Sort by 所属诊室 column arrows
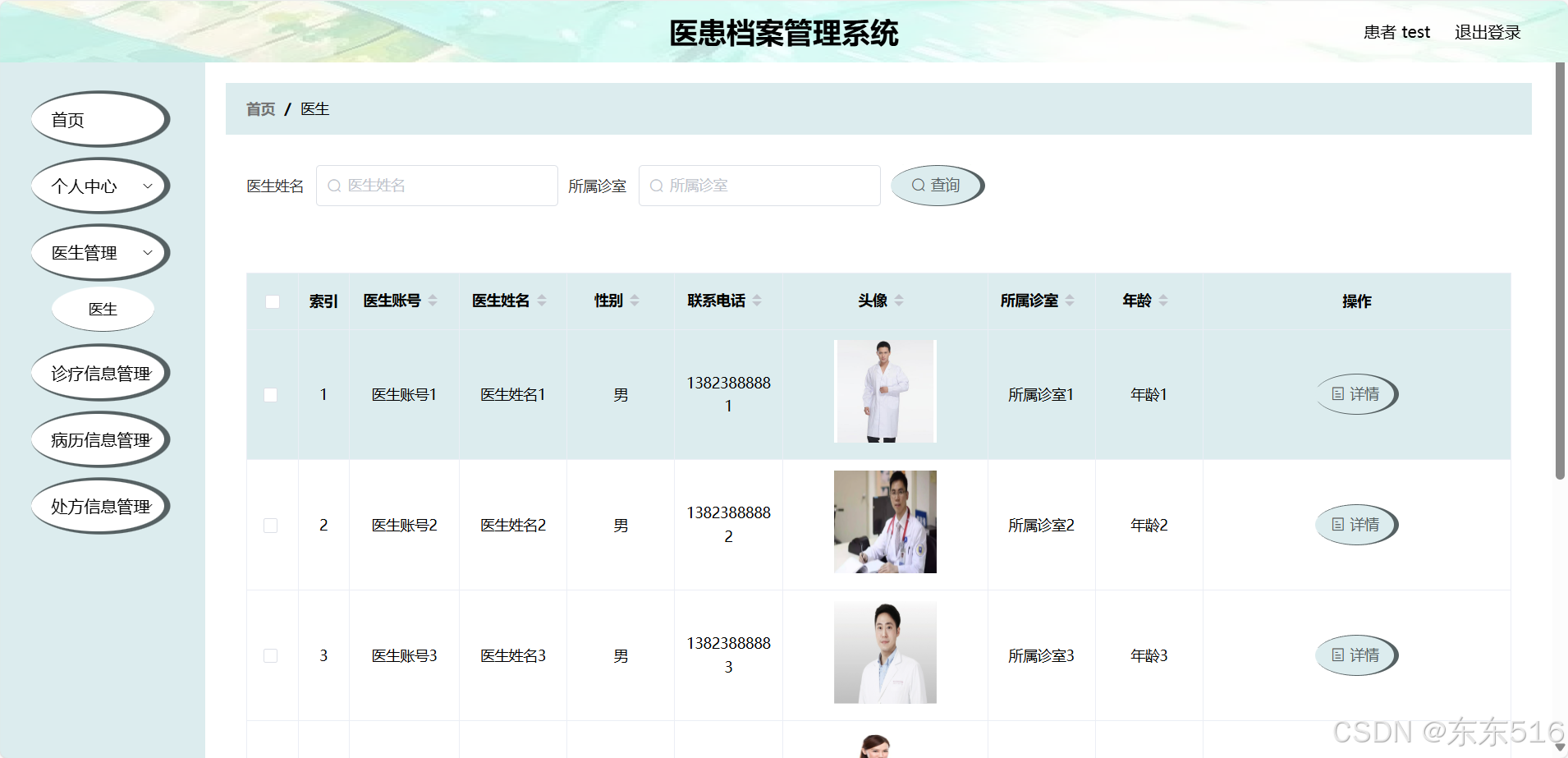 point(1070,301)
